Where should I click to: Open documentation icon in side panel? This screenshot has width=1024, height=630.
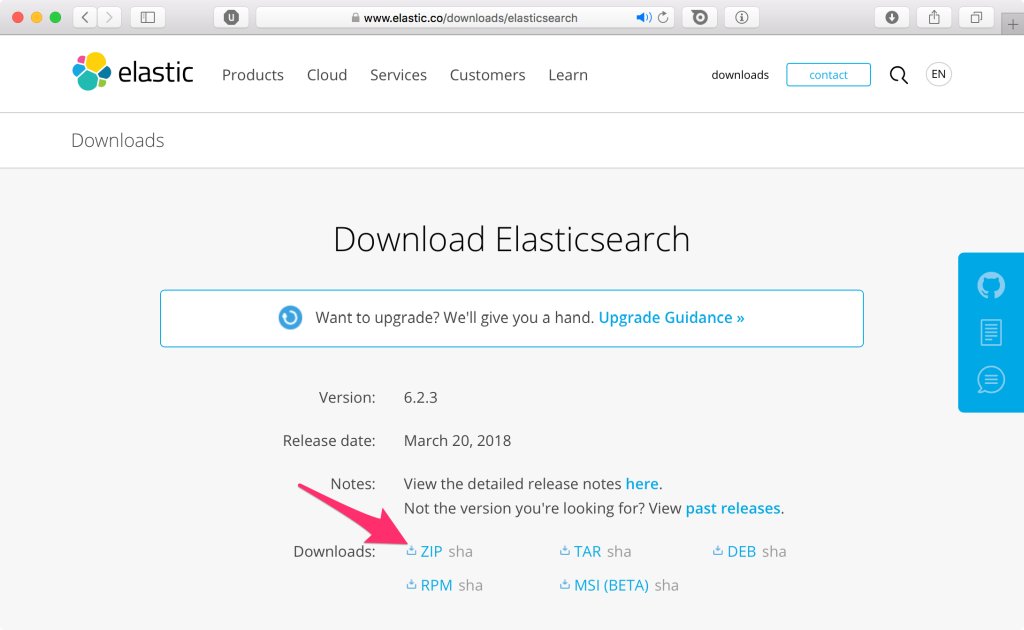991,332
